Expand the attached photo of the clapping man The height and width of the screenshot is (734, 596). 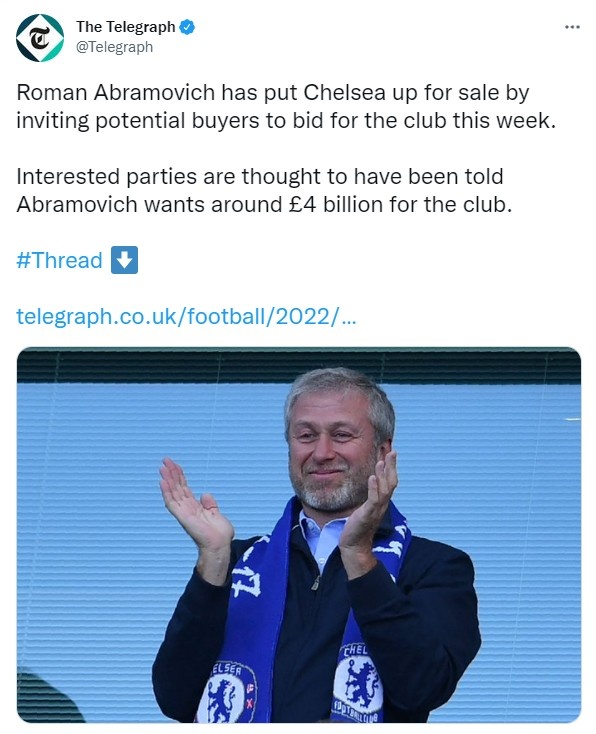[299, 535]
